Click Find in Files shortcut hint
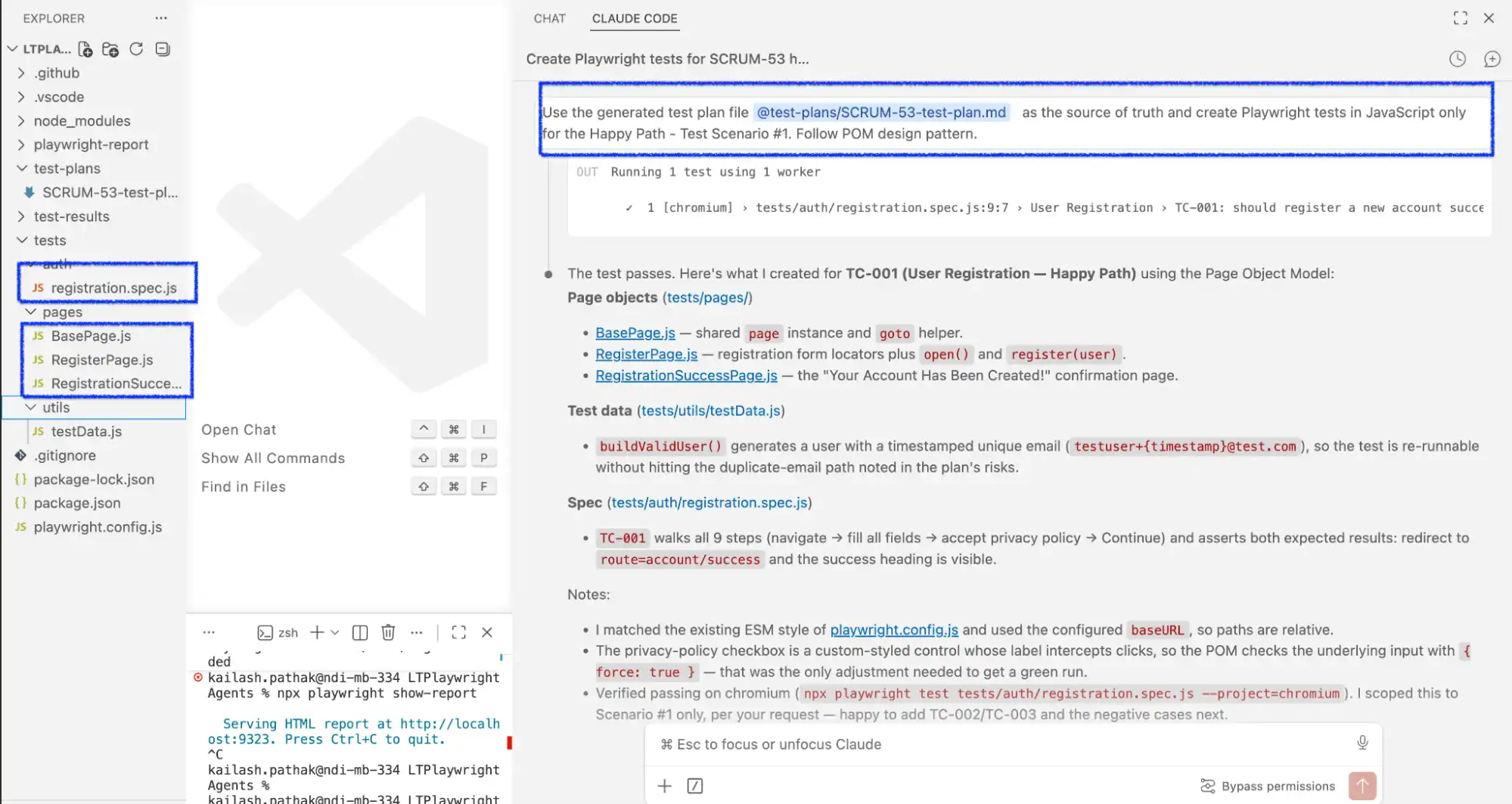The height and width of the screenshot is (804, 1512). (x=244, y=487)
